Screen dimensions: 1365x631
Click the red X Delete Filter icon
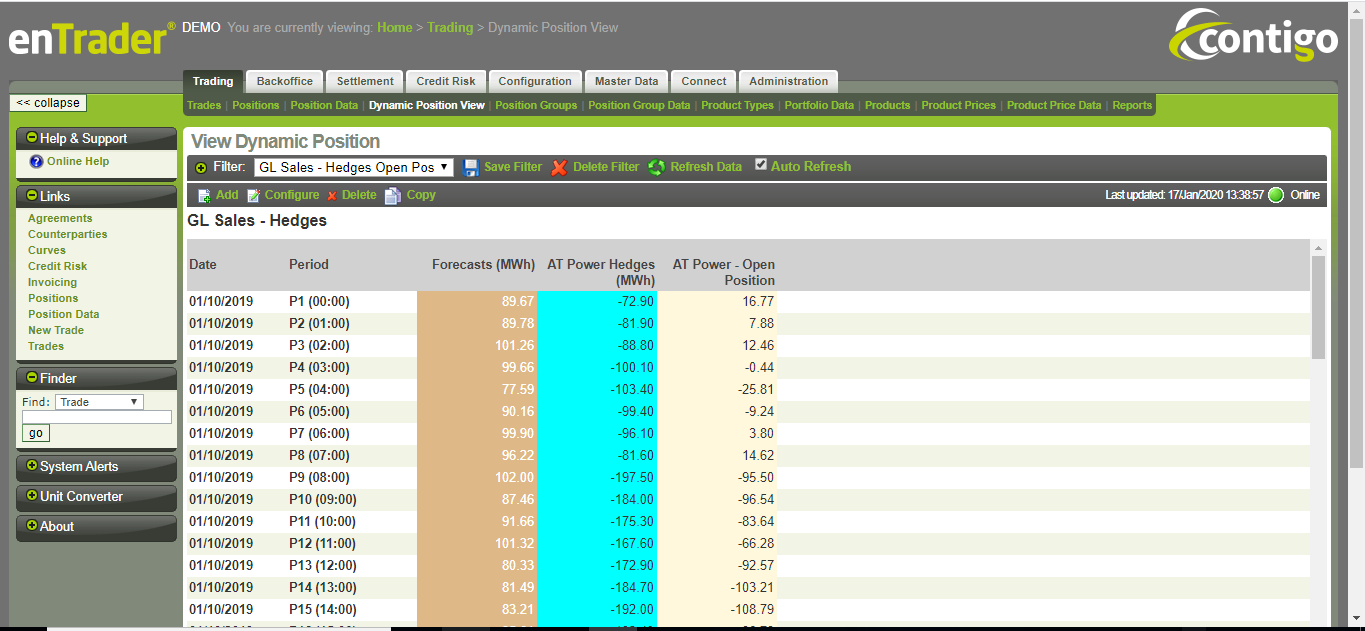point(559,167)
